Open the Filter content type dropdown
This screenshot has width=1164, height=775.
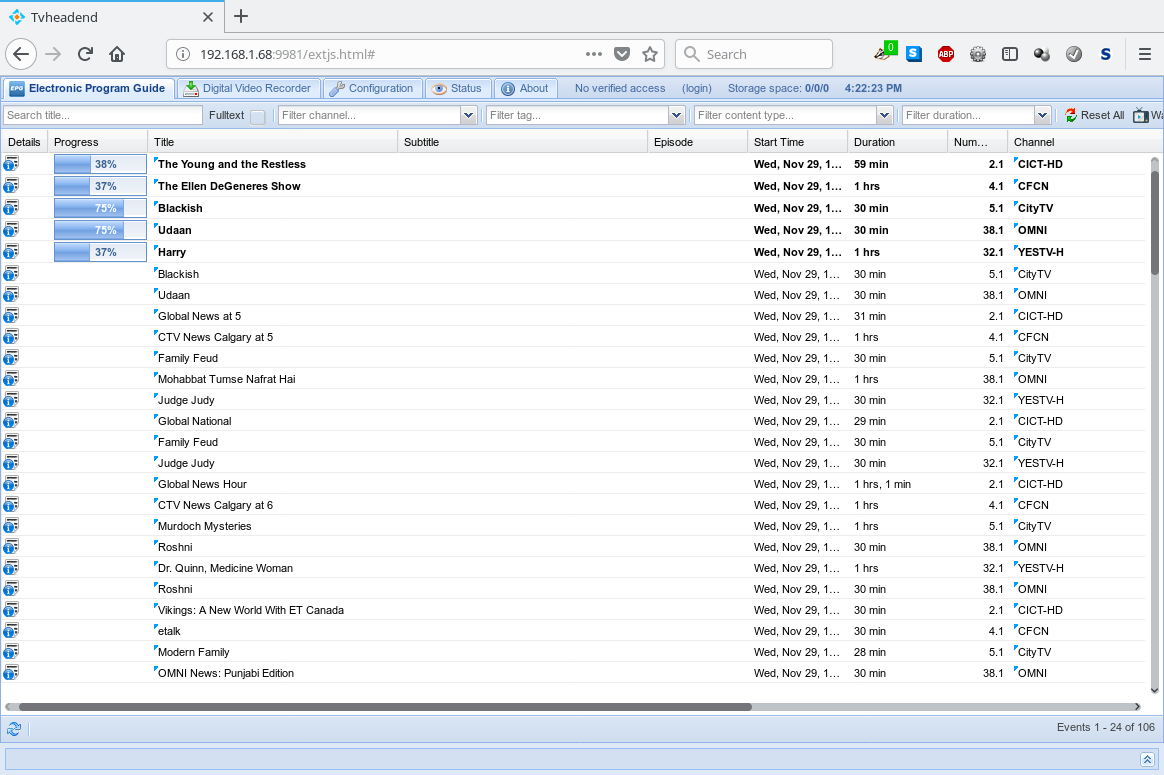(884, 116)
